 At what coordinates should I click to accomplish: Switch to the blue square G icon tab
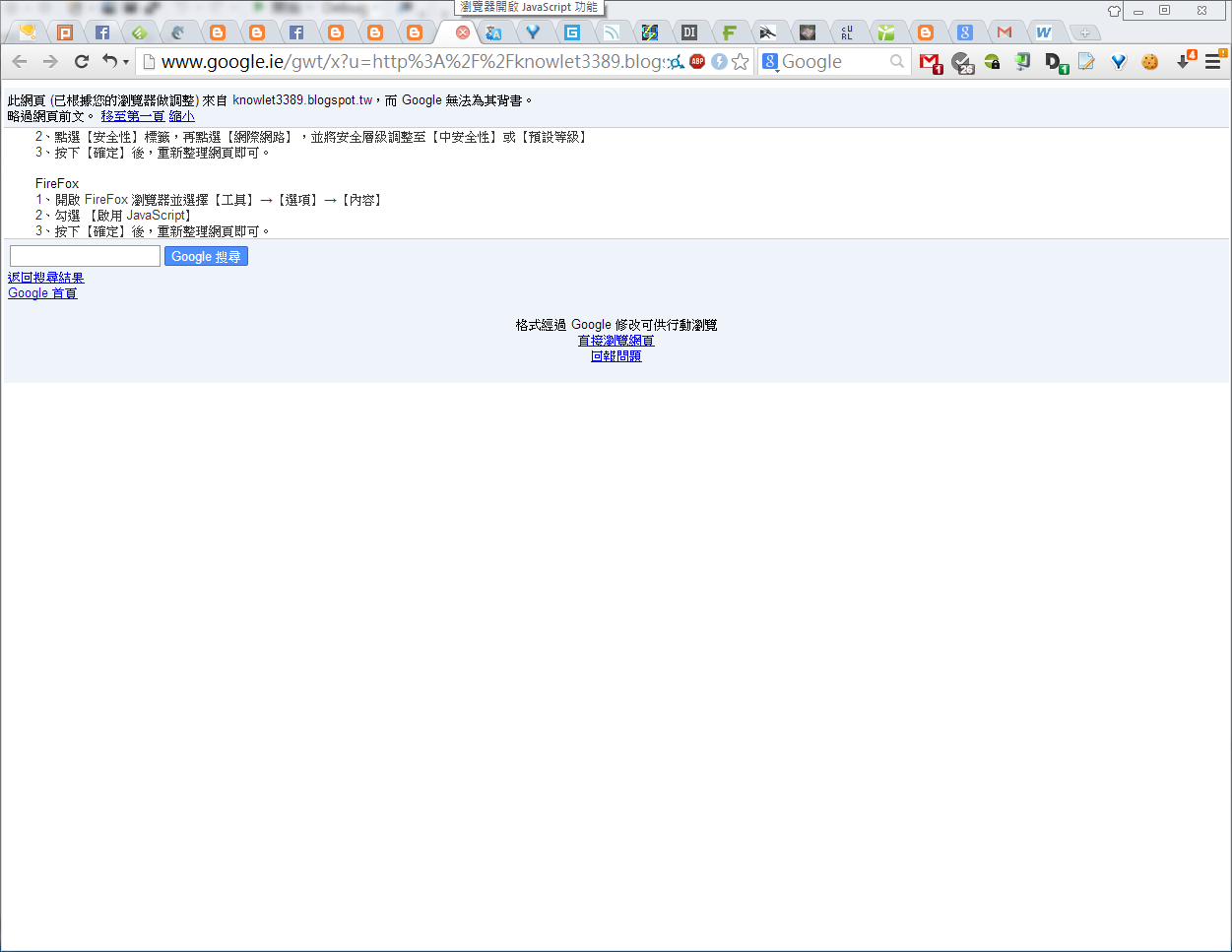click(572, 32)
